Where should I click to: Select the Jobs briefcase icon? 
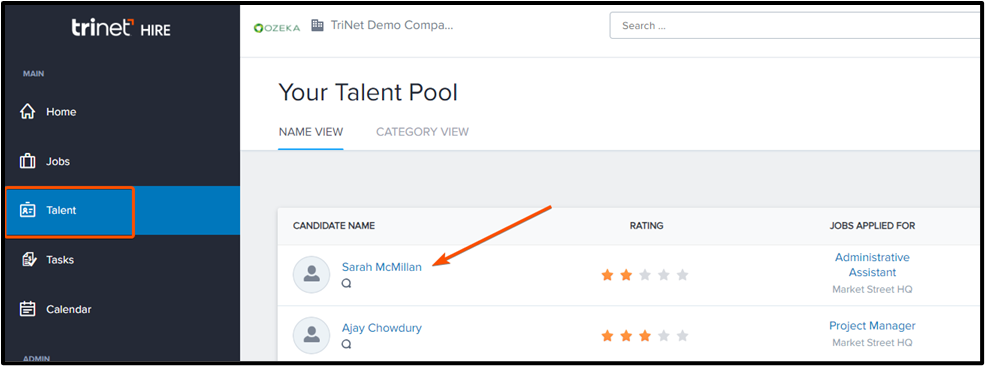point(28,161)
